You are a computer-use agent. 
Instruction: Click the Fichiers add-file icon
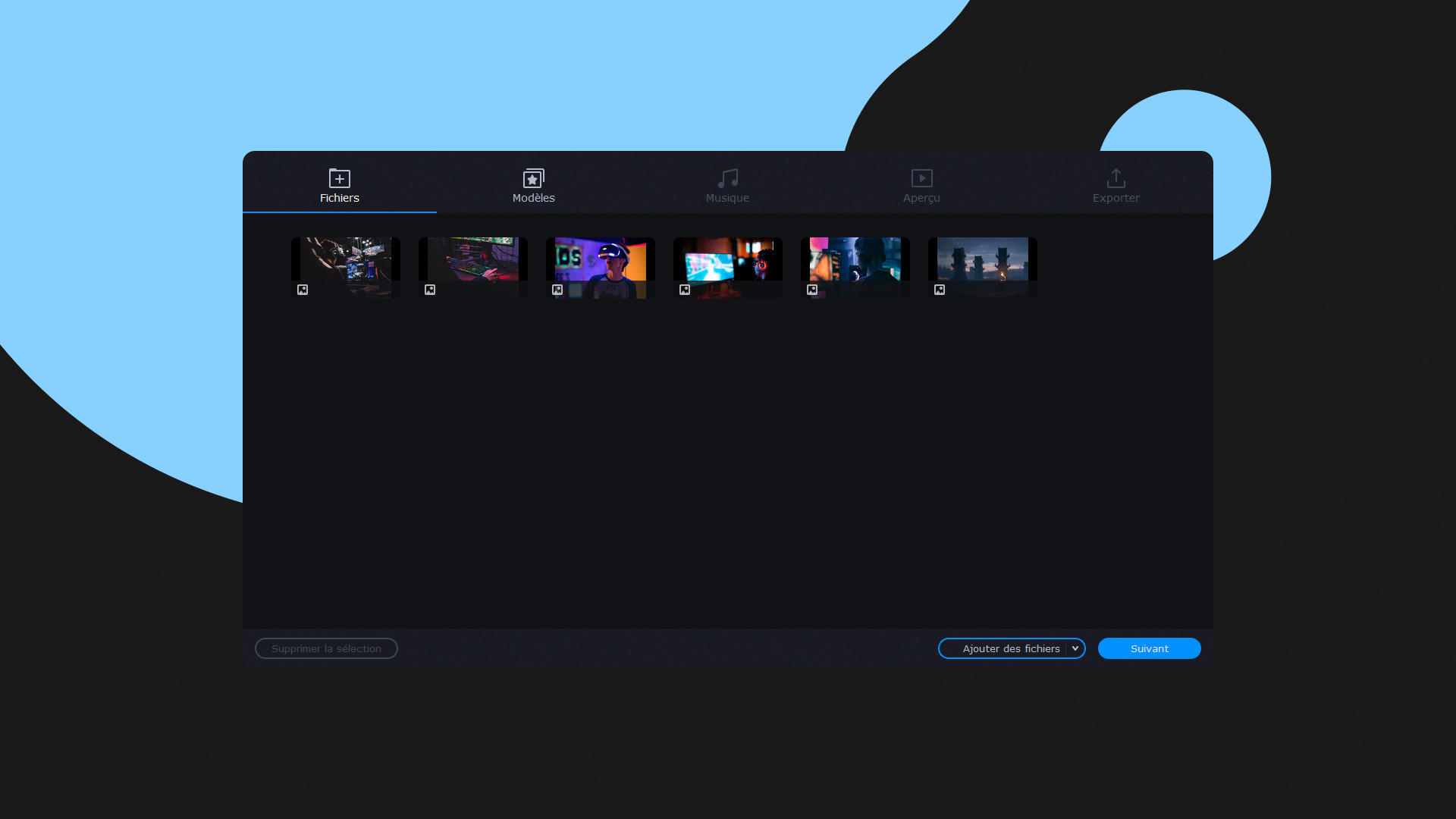(339, 178)
